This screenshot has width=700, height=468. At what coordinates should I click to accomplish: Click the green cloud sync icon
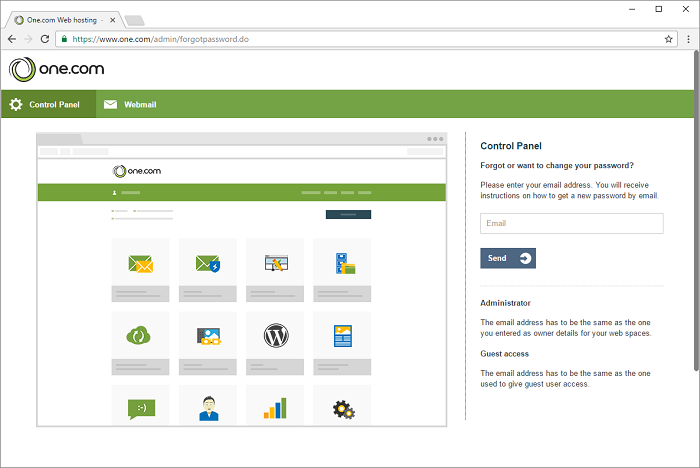point(138,335)
